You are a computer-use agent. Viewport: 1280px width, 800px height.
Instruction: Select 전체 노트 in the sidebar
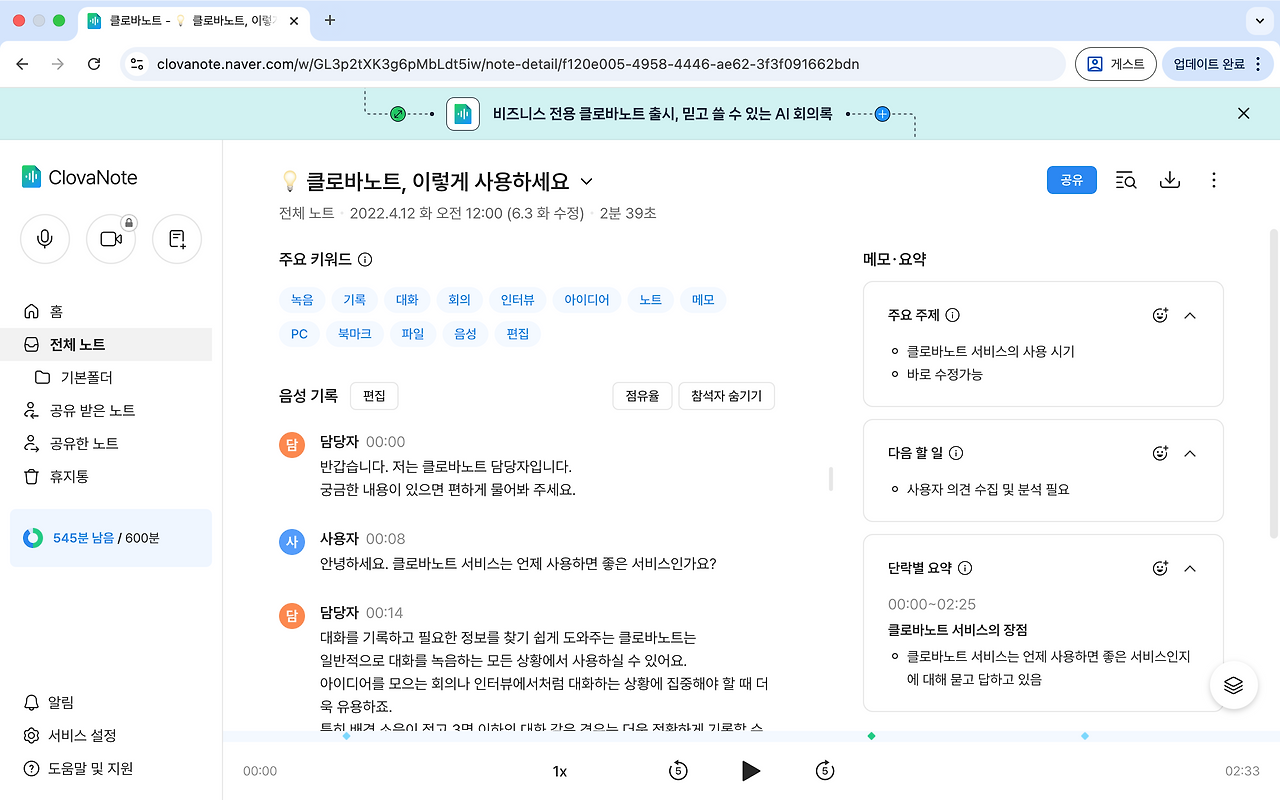(106, 344)
